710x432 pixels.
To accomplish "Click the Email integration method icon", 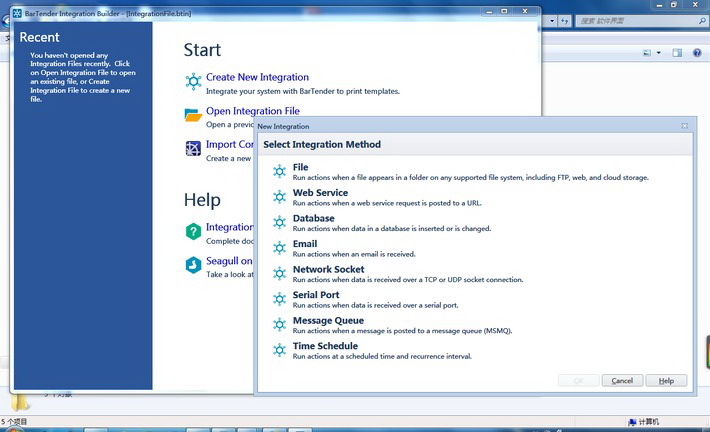I will point(279,248).
